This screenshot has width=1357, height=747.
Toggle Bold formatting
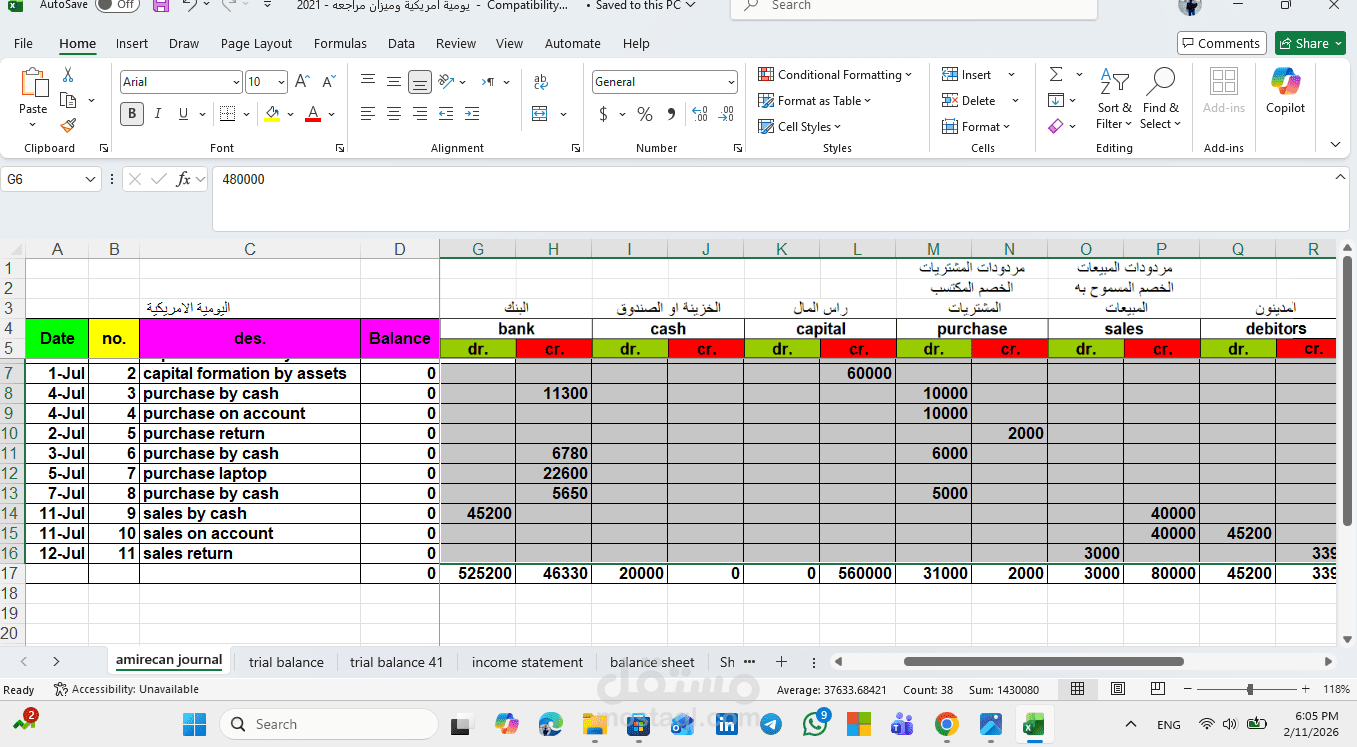(132, 114)
